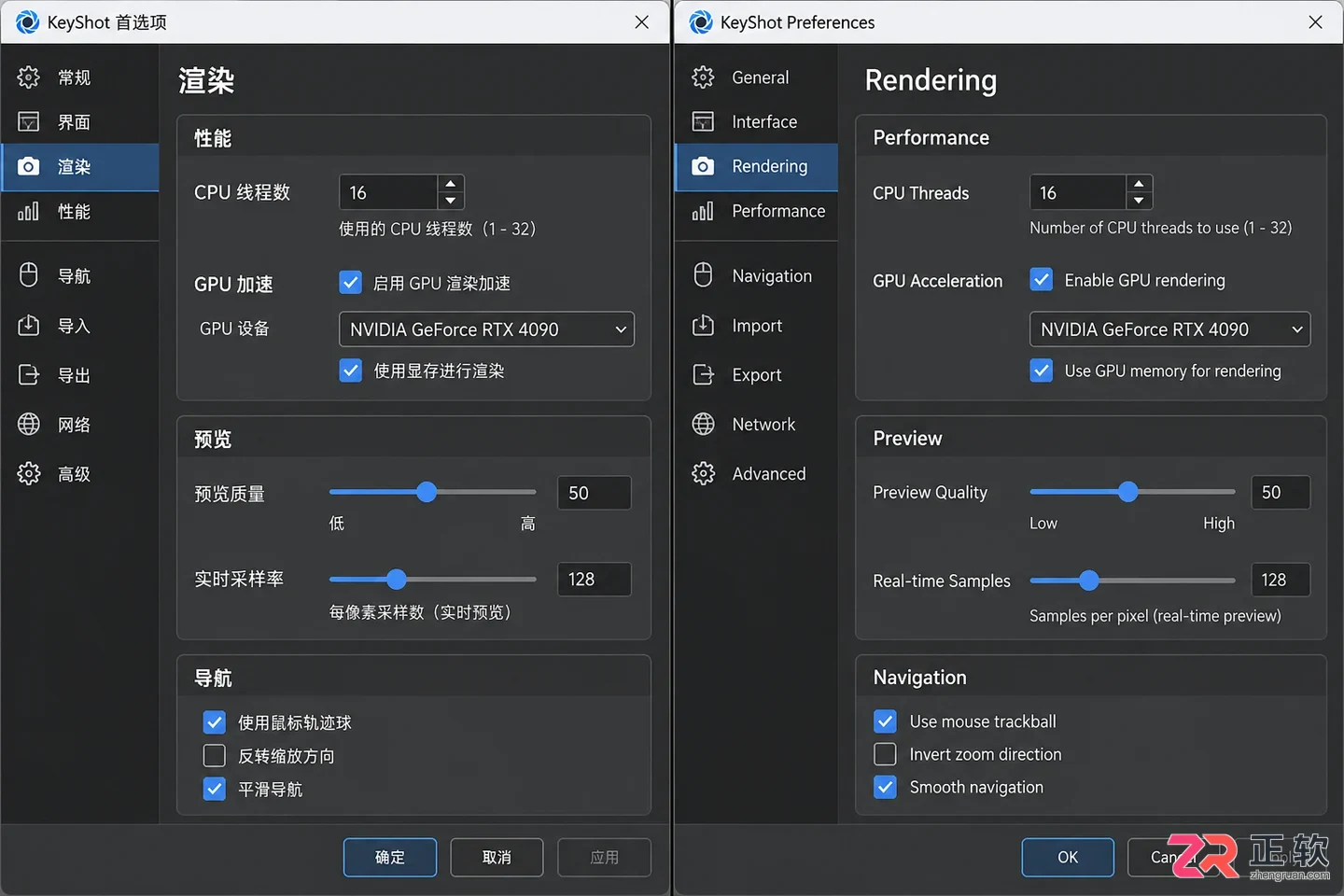Click the KeyShot logo in the 首选项 title bar
The height and width of the screenshot is (896, 1344).
coord(27,22)
